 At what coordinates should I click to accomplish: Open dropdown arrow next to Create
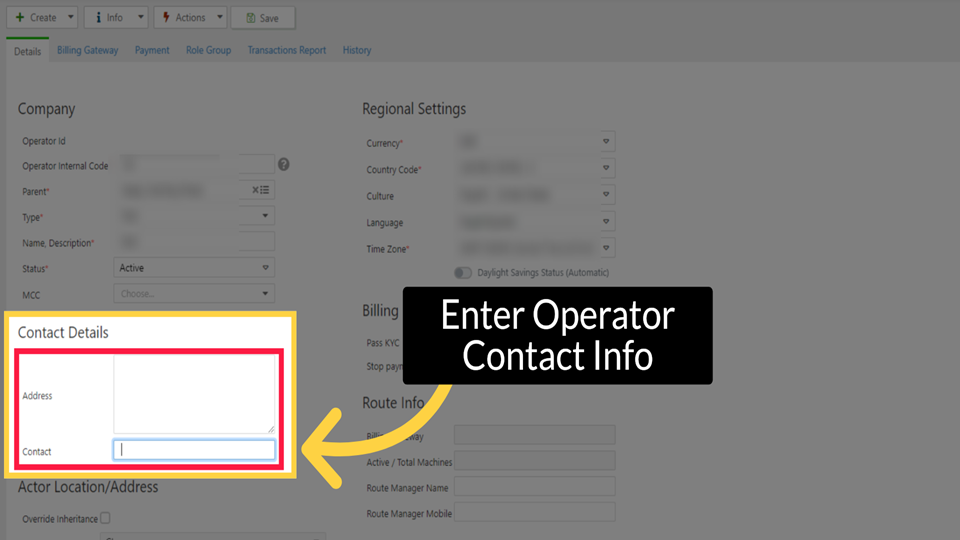coord(69,17)
